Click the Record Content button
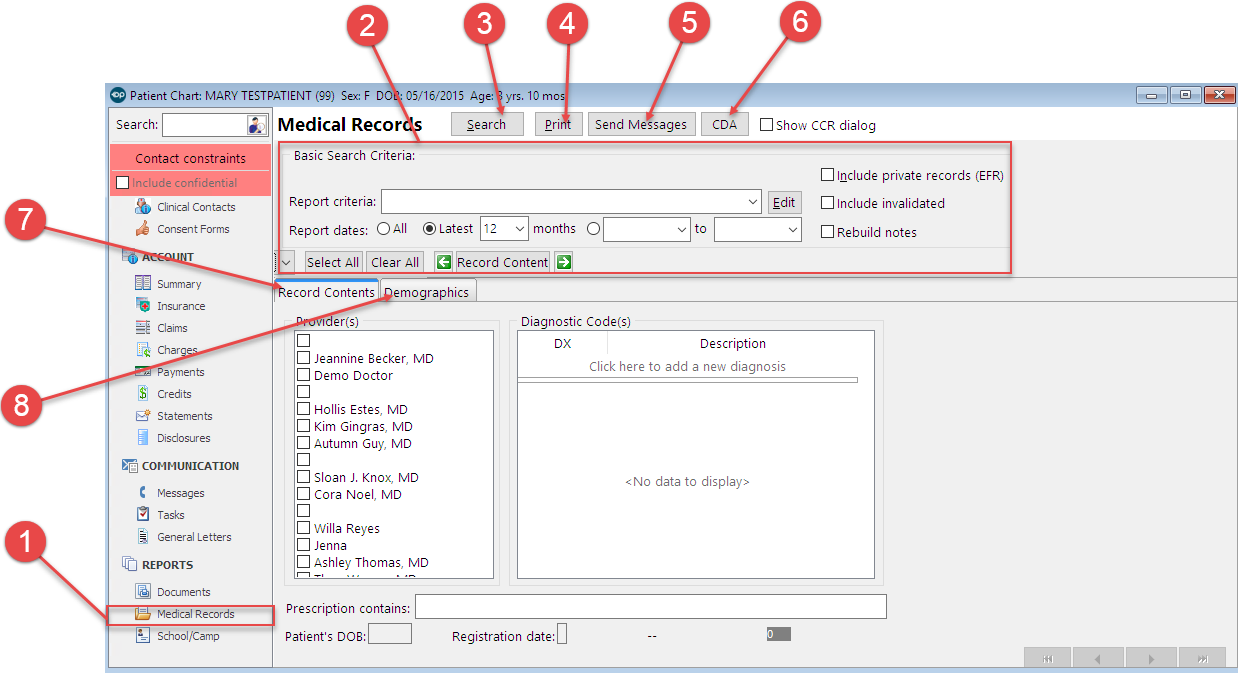This screenshot has height=673, width=1238. 503,262
